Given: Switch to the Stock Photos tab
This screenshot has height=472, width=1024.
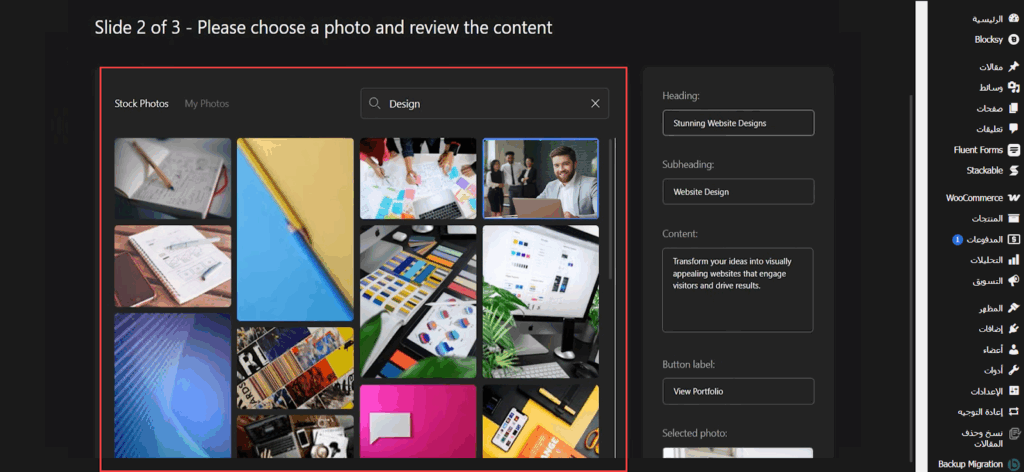Looking at the screenshot, I should coord(141,103).
